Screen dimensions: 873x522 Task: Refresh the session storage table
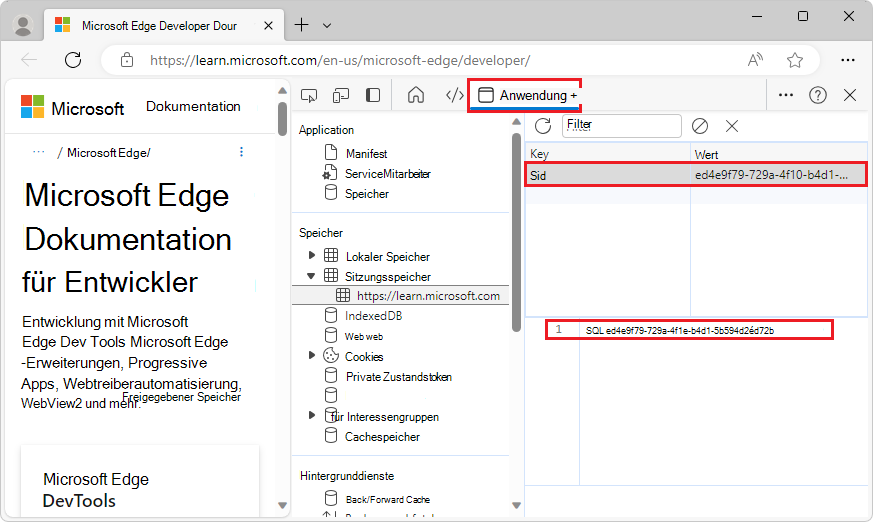[543, 126]
